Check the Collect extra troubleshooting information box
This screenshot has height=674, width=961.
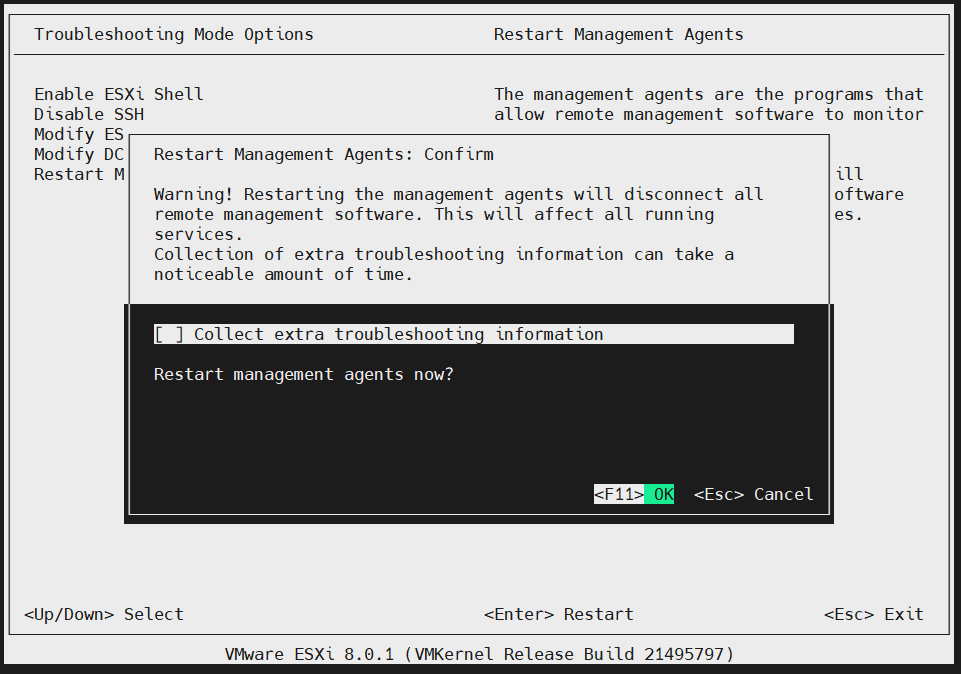tap(169, 334)
